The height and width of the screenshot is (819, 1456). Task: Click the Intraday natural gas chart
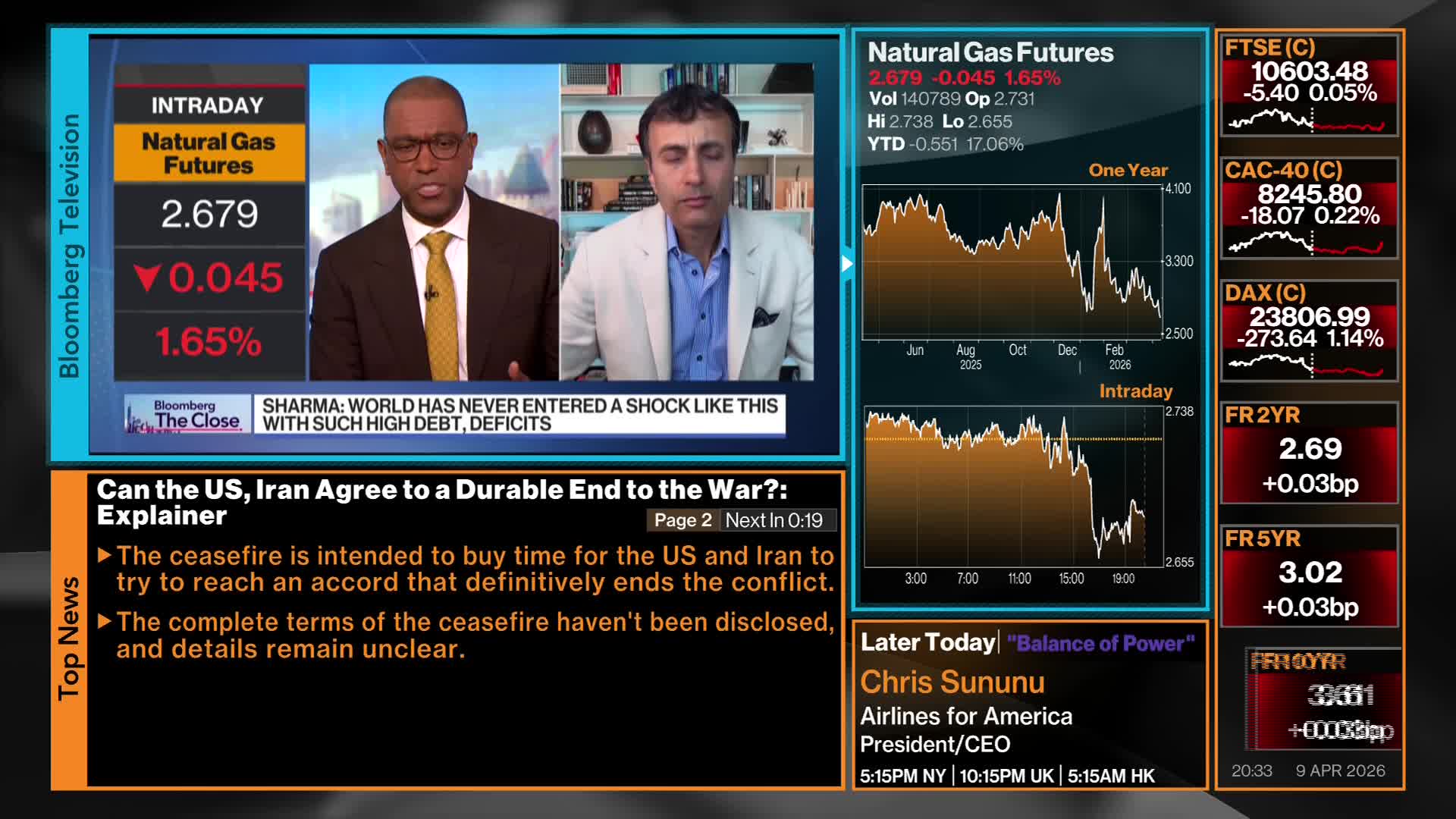point(1013,487)
